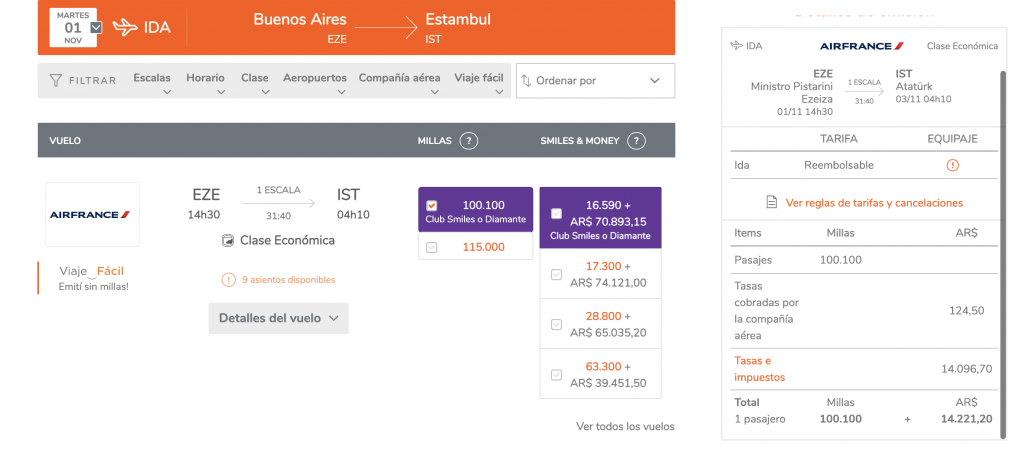The height and width of the screenshot is (458, 1024).
Task: Click the Viaje Fácil label
Action: click(91, 271)
